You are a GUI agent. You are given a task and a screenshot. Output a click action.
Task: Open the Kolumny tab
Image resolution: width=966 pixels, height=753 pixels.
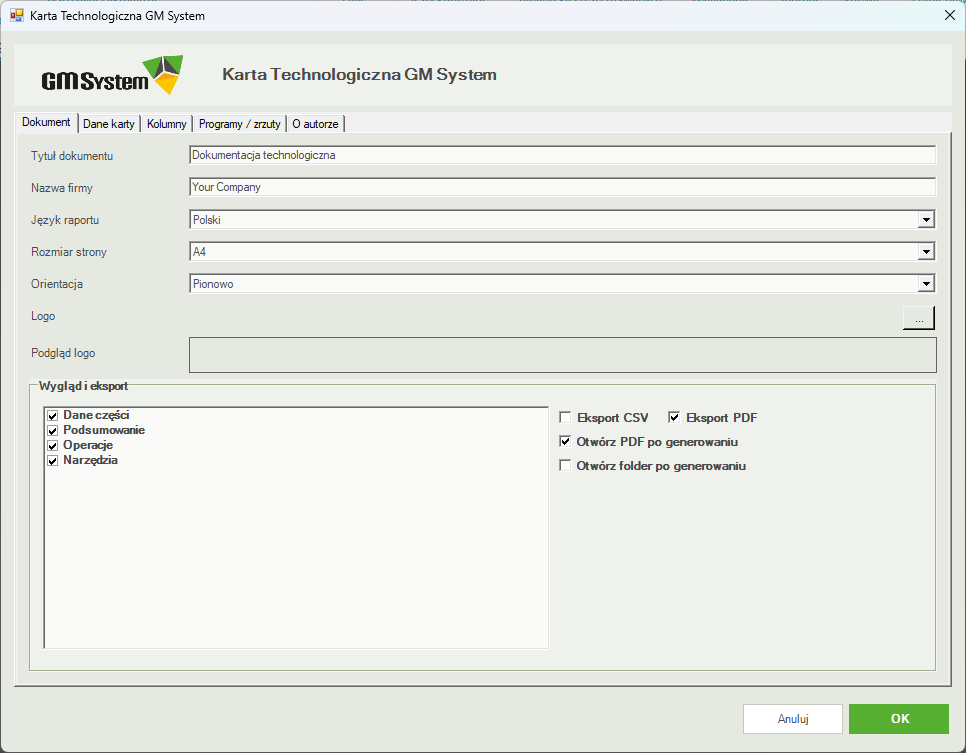(166, 124)
